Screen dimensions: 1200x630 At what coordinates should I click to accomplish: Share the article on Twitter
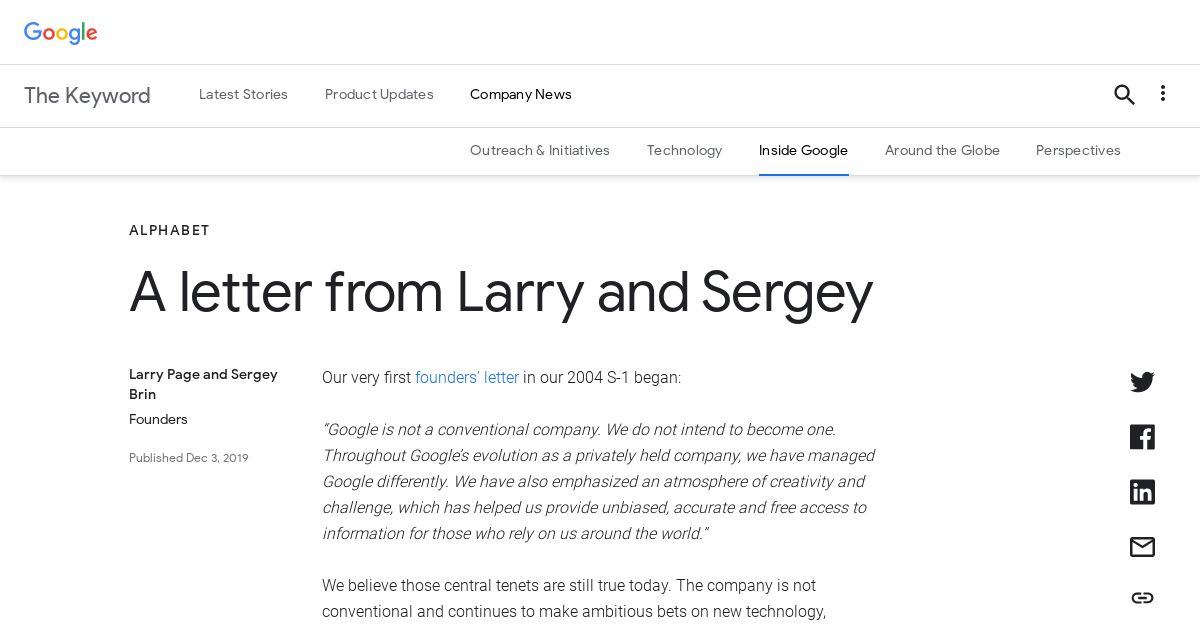click(1142, 382)
